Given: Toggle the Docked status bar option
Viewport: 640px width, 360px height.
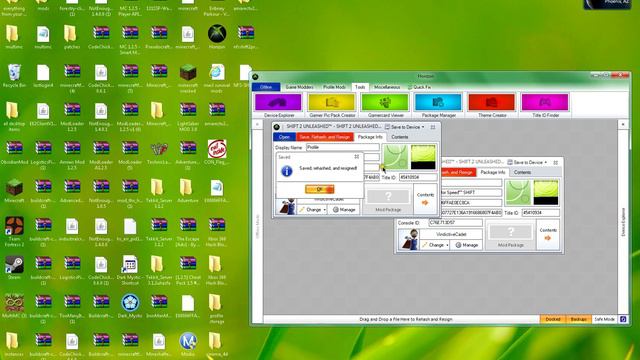Looking at the screenshot, I should pyautogui.click(x=553, y=319).
